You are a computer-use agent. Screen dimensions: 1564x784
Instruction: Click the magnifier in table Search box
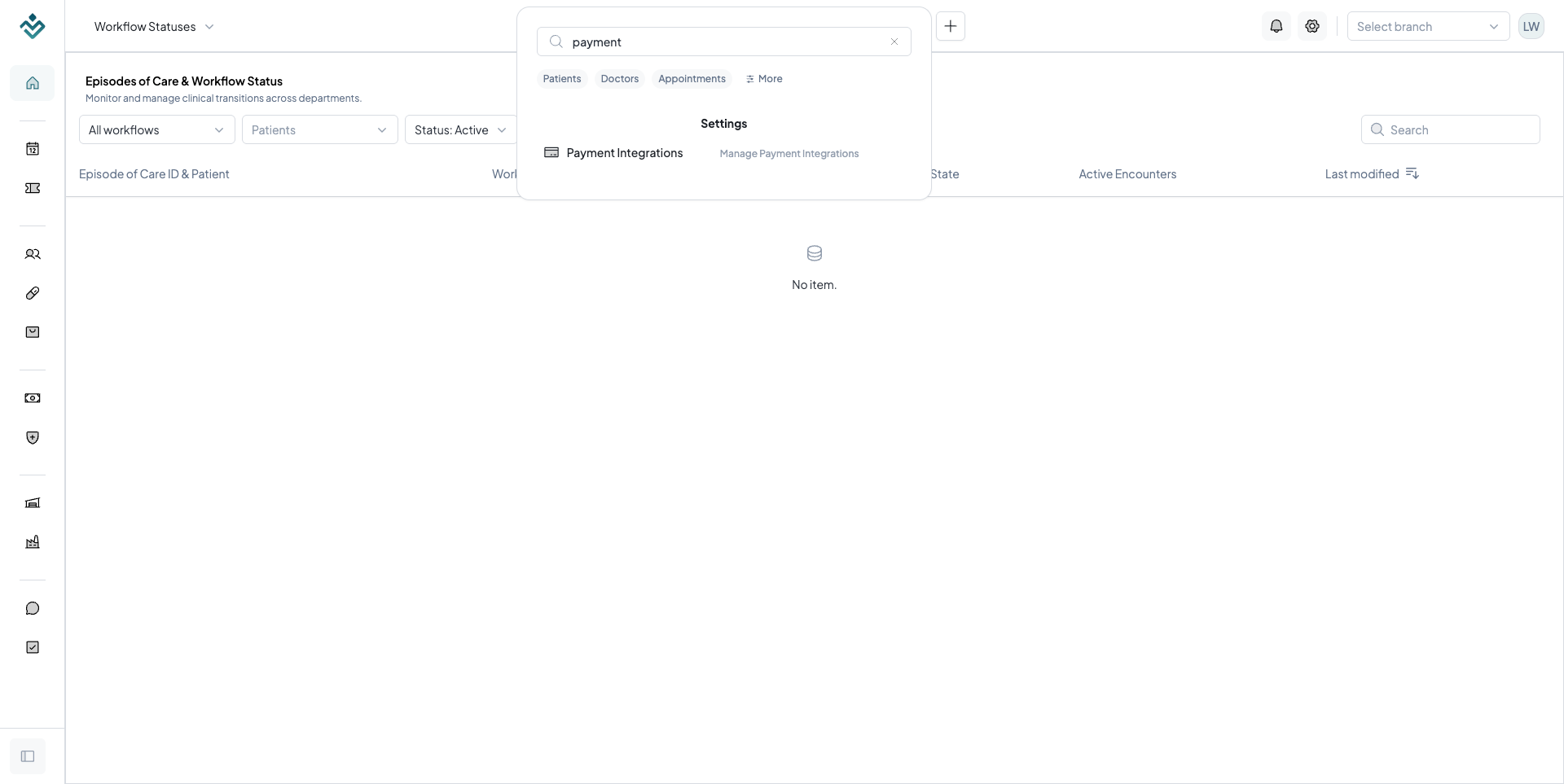(1377, 129)
